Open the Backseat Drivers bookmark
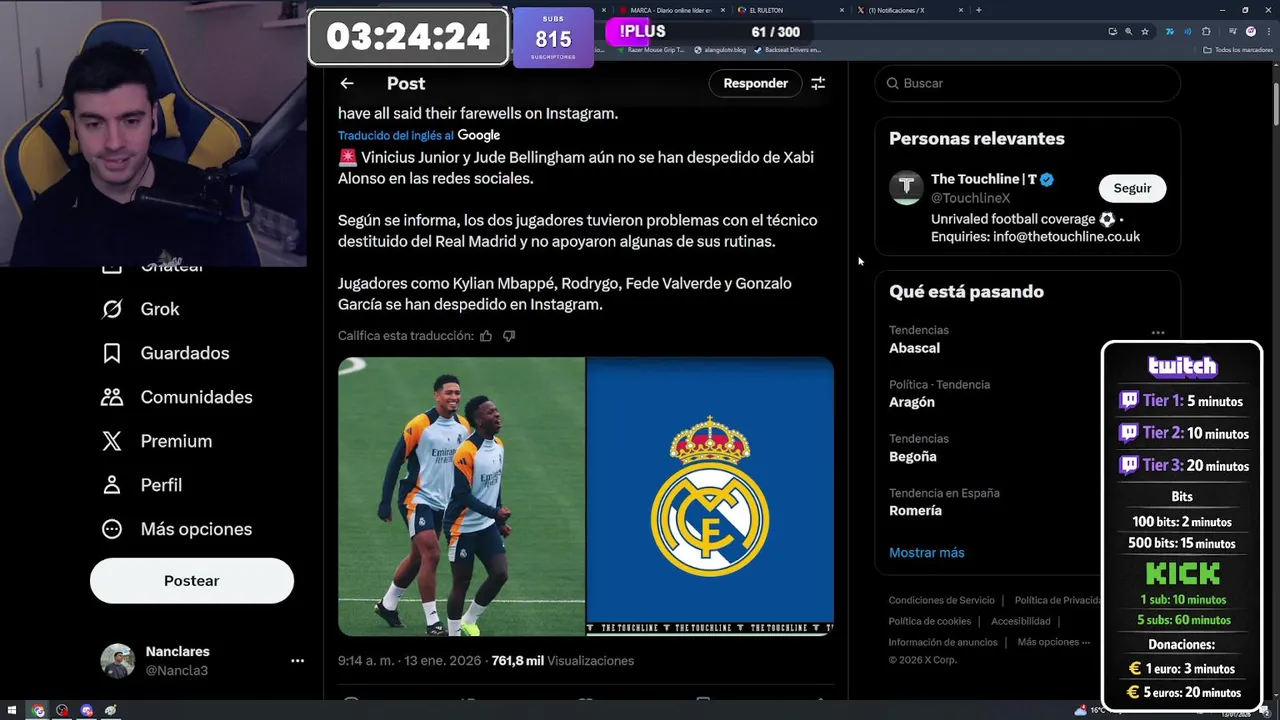 tap(787, 49)
